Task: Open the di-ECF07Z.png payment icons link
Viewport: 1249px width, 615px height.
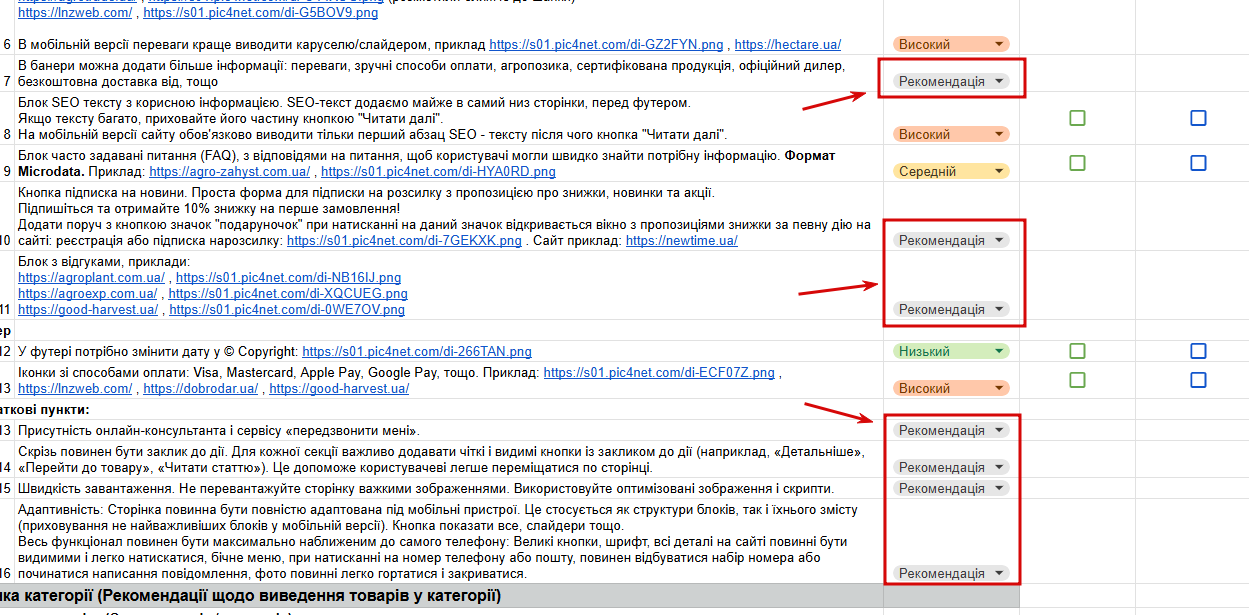Action: click(x=659, y=373)
